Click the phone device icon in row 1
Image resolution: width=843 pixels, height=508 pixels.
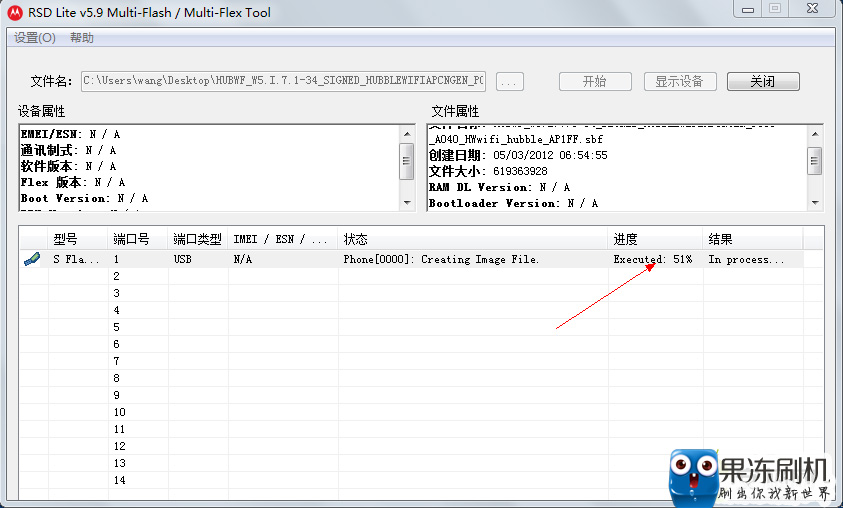pos(32,260)
